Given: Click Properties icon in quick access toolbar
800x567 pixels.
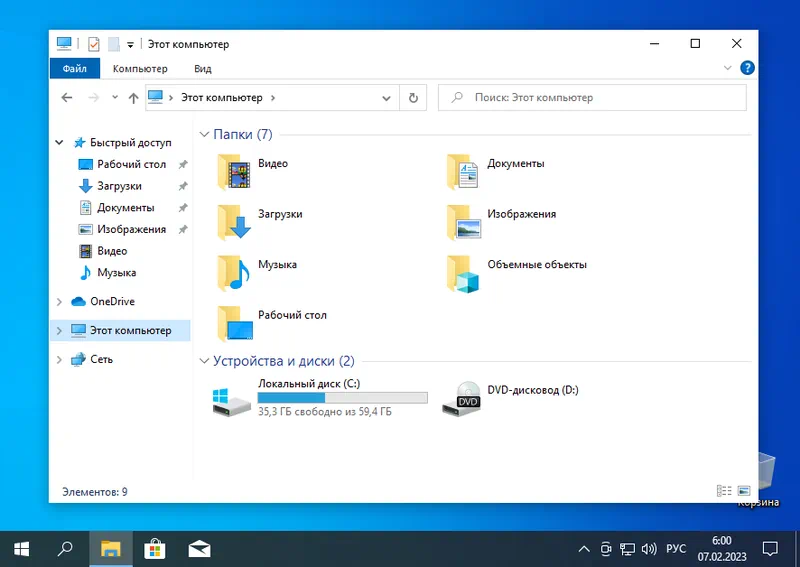Looking at the screenshot, I should pyautogui.click(x=94, y=44).
